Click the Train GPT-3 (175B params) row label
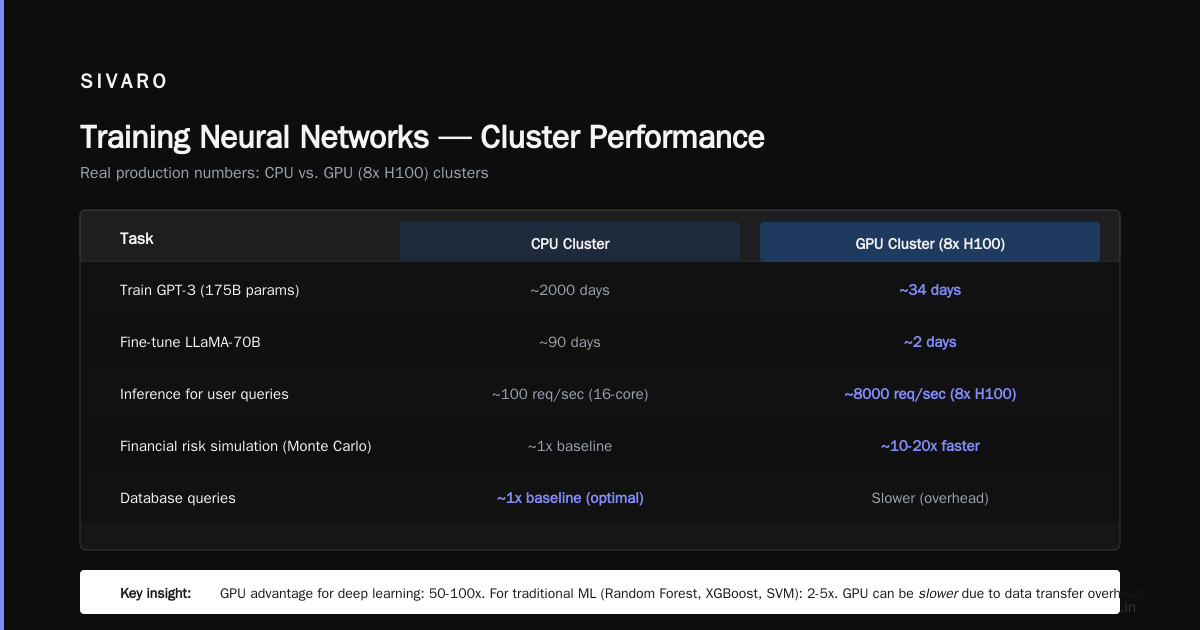The width and height of the screenshot is (1200, 630). (209, 290)
